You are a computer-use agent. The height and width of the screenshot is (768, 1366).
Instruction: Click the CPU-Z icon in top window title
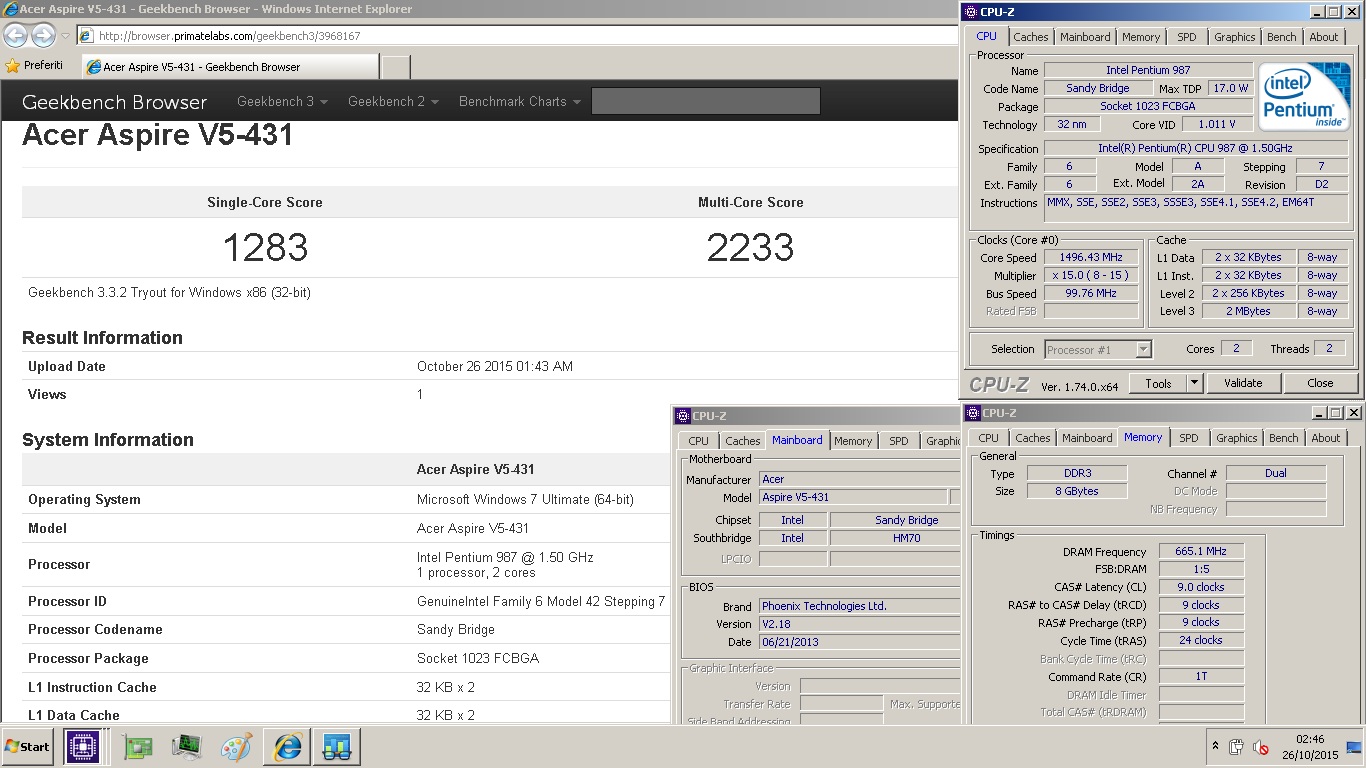click(970, 12)
